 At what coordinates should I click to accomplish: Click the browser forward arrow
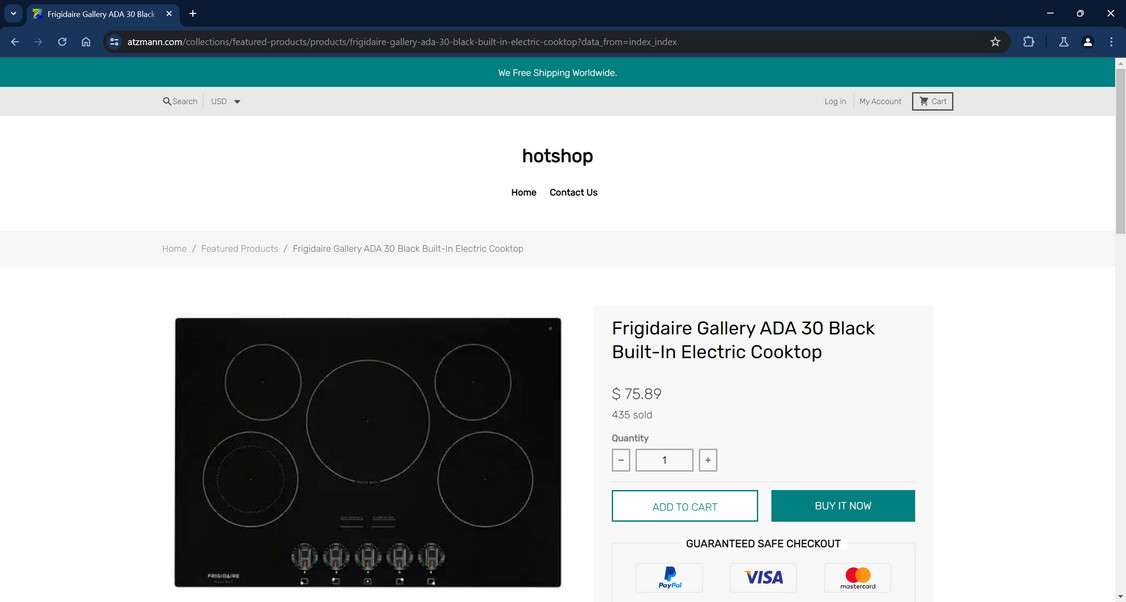tap(38, 42)
